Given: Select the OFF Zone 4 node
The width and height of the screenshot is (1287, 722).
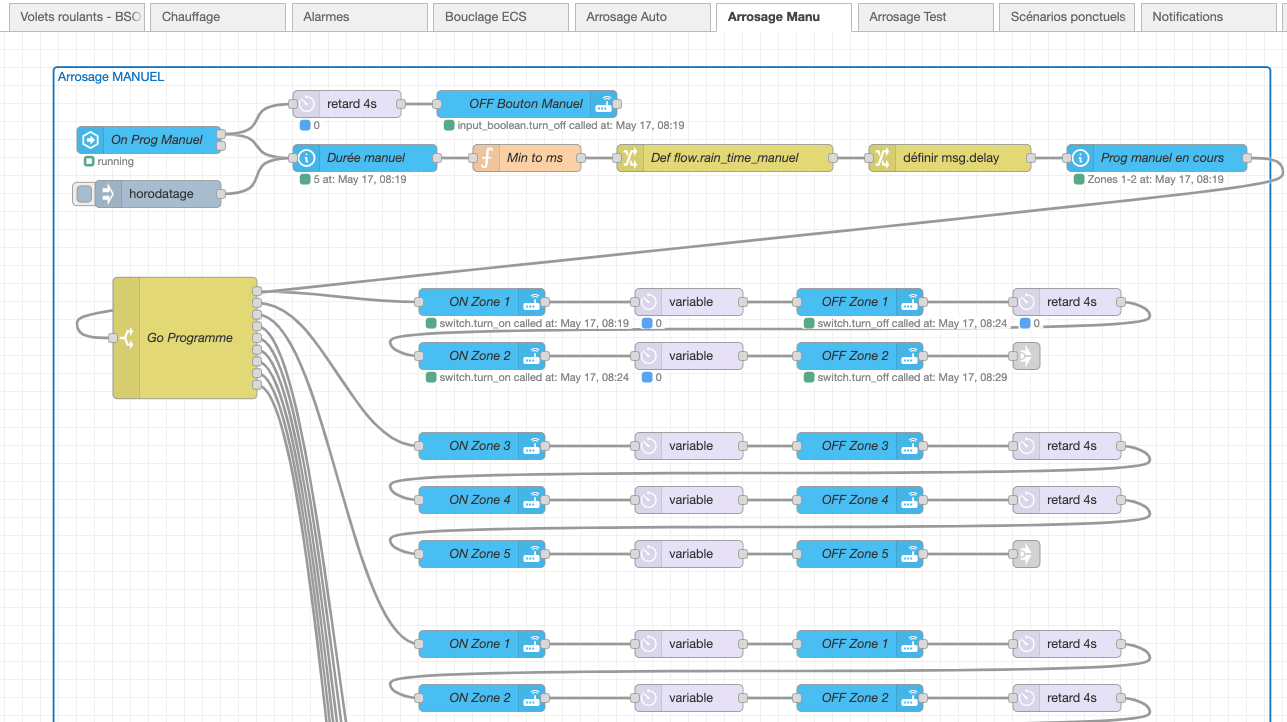Looking at the screenshot, I should click(x=855, y=500).
